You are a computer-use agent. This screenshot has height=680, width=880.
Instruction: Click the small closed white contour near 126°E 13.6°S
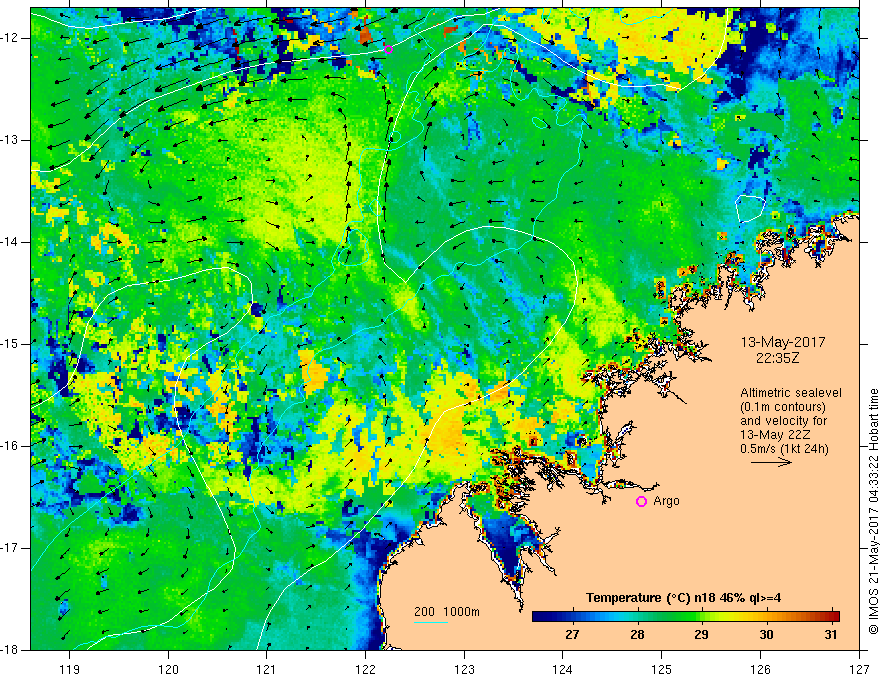coord(750,208)
